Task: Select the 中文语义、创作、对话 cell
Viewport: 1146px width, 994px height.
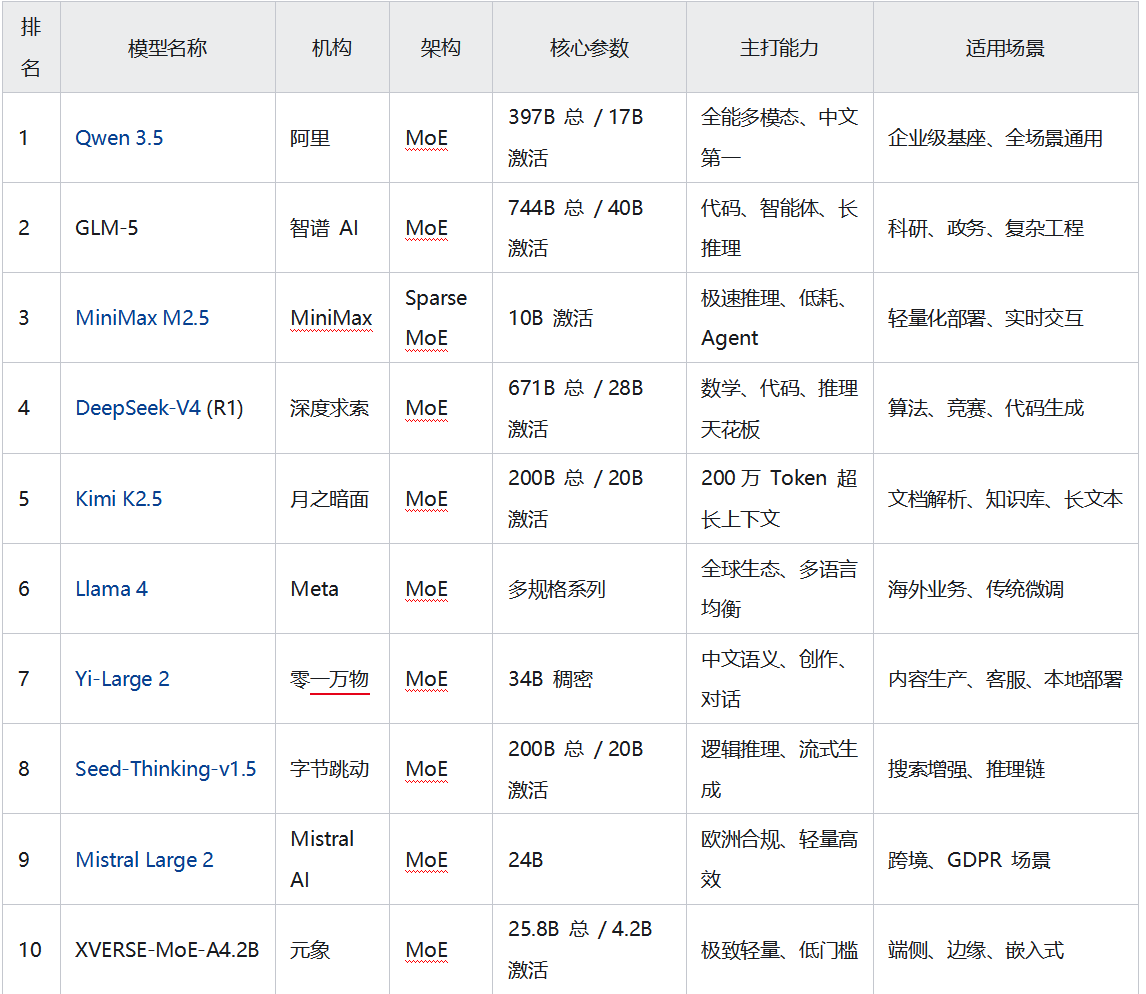Action: click(x=780, y=679)
